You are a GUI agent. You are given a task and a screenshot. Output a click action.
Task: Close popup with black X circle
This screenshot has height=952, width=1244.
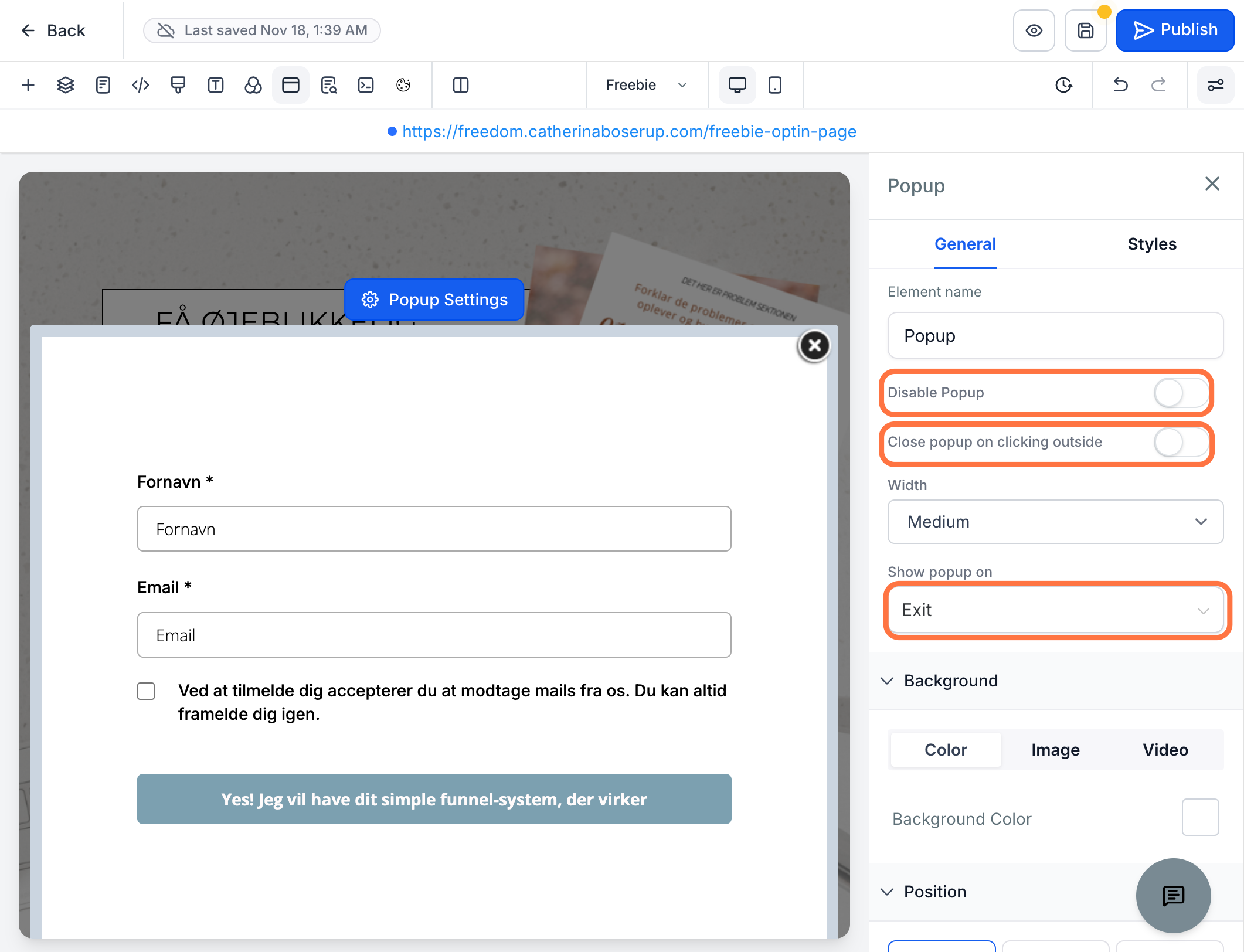(x=814, y=346)
